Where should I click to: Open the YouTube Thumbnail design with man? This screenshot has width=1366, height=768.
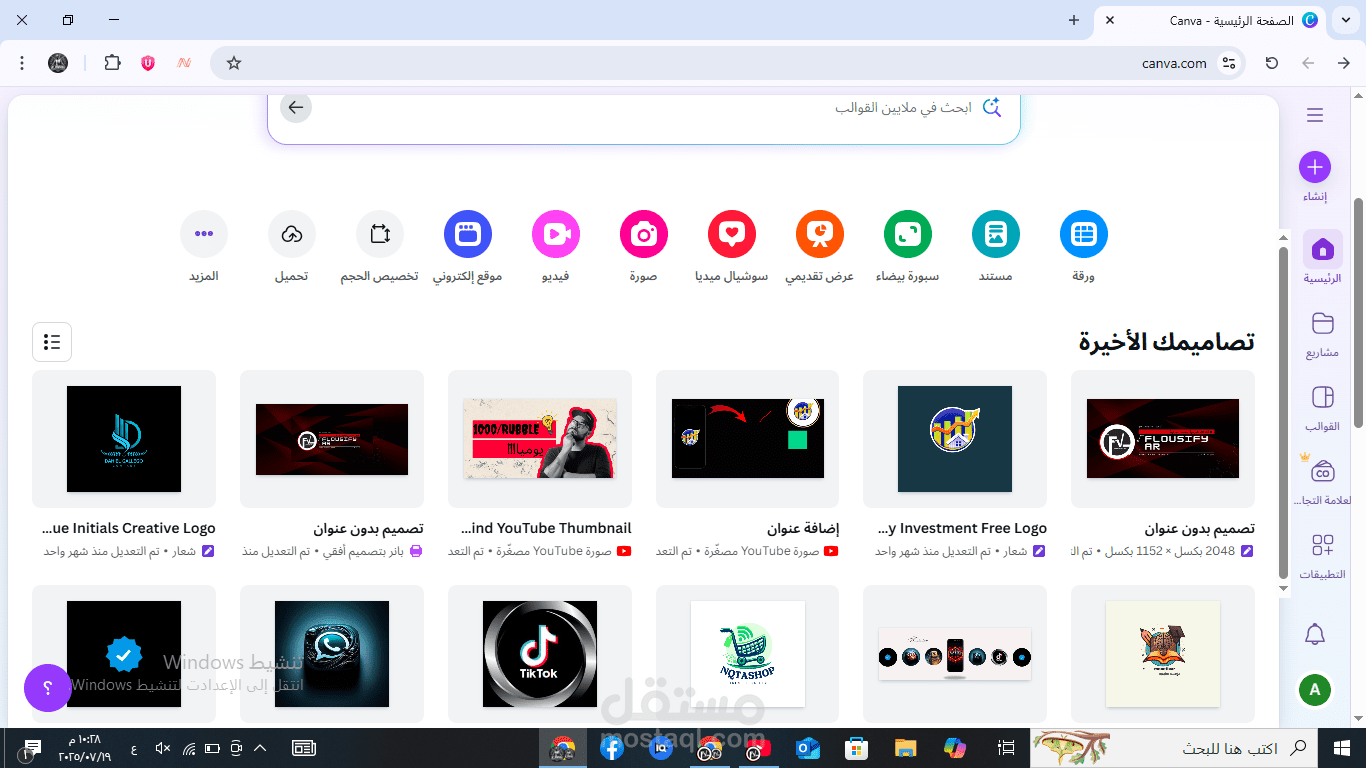click(540, 439)
